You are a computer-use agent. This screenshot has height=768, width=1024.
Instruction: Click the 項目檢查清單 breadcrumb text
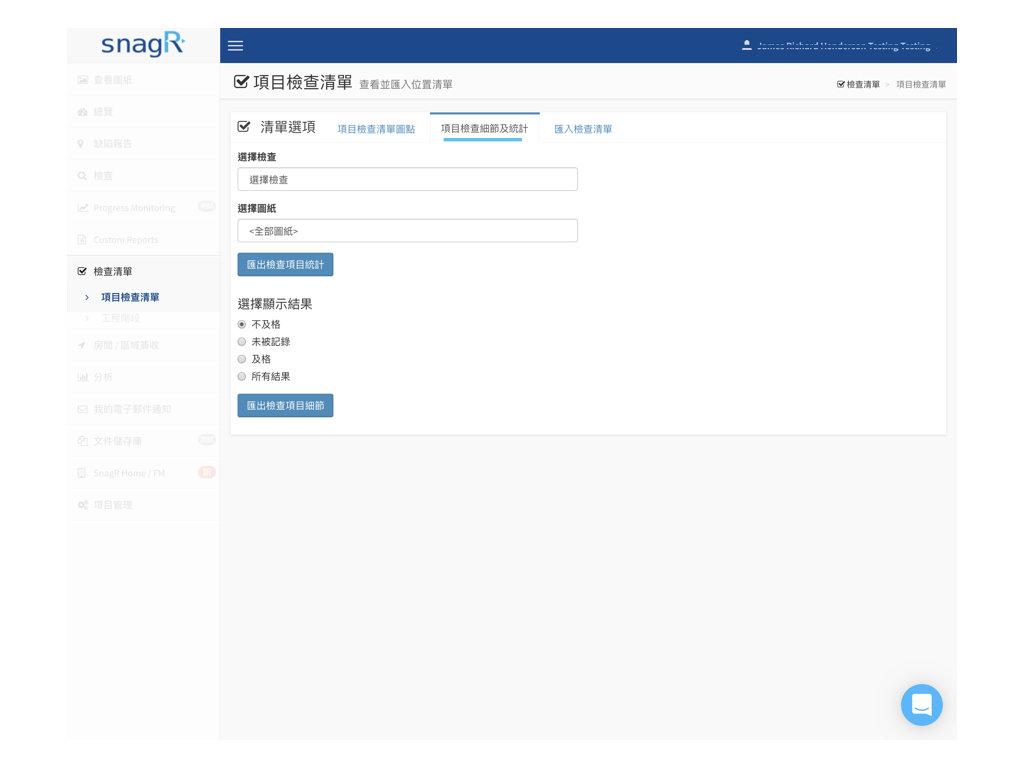(x=921, y=84)
